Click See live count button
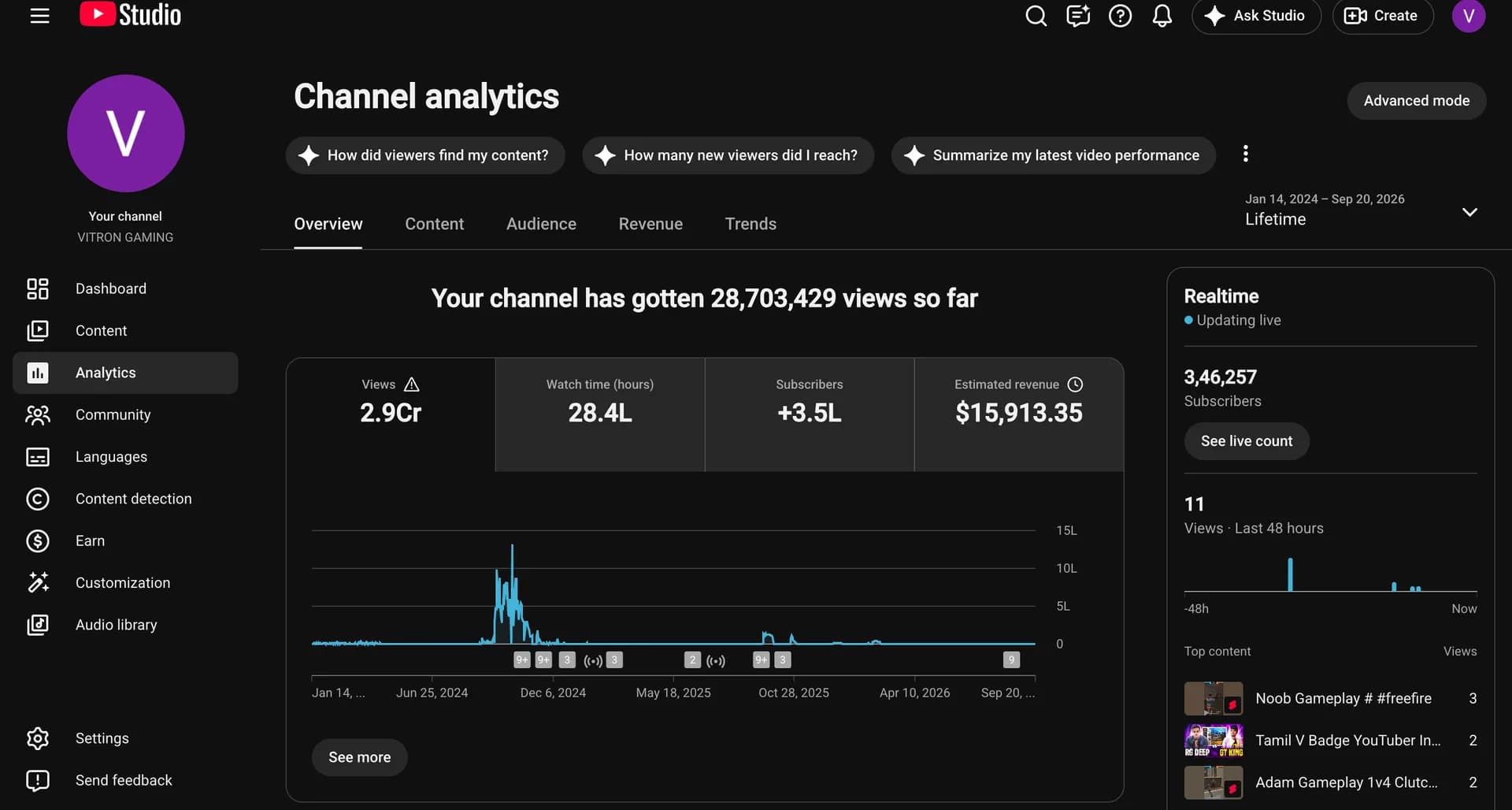 [1247, 441]
